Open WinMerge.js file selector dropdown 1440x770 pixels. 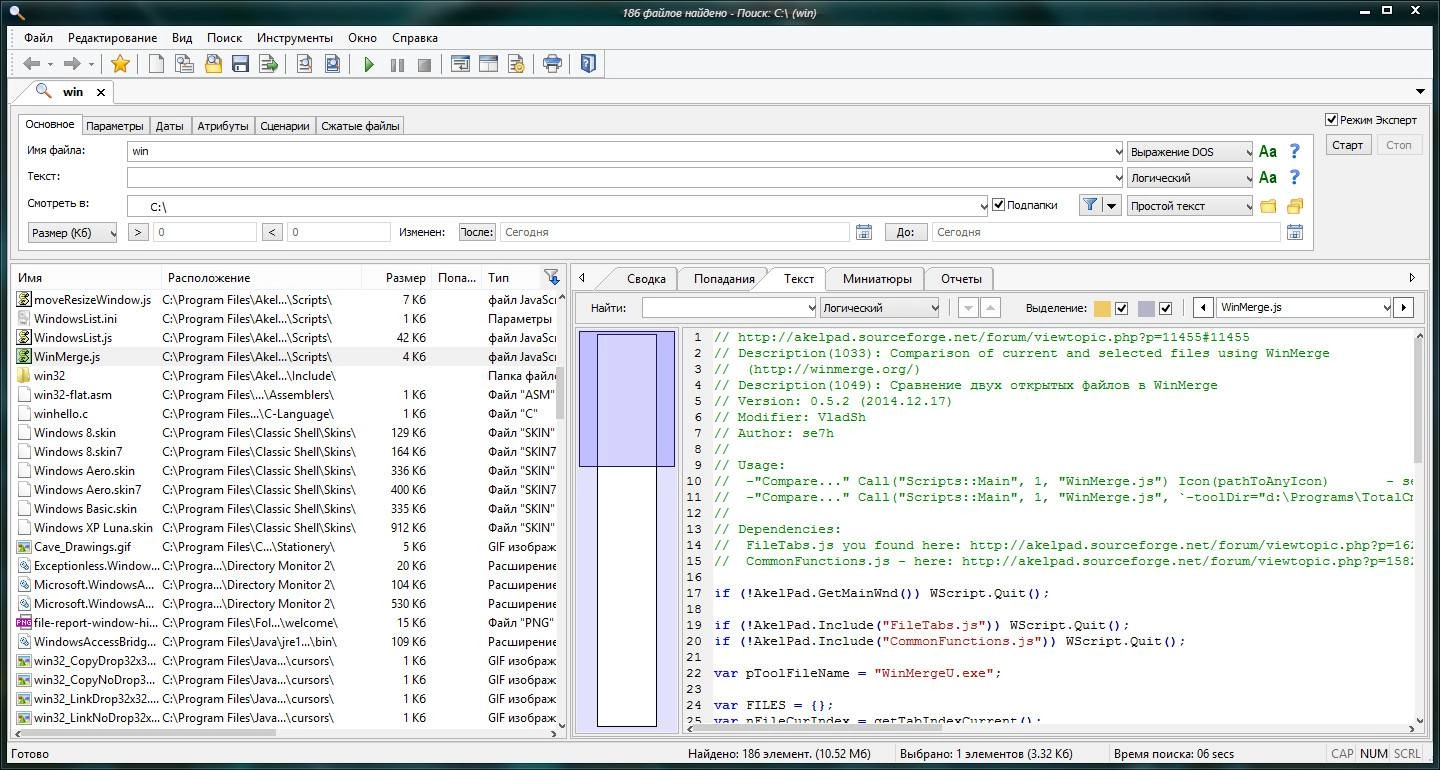1386,308
